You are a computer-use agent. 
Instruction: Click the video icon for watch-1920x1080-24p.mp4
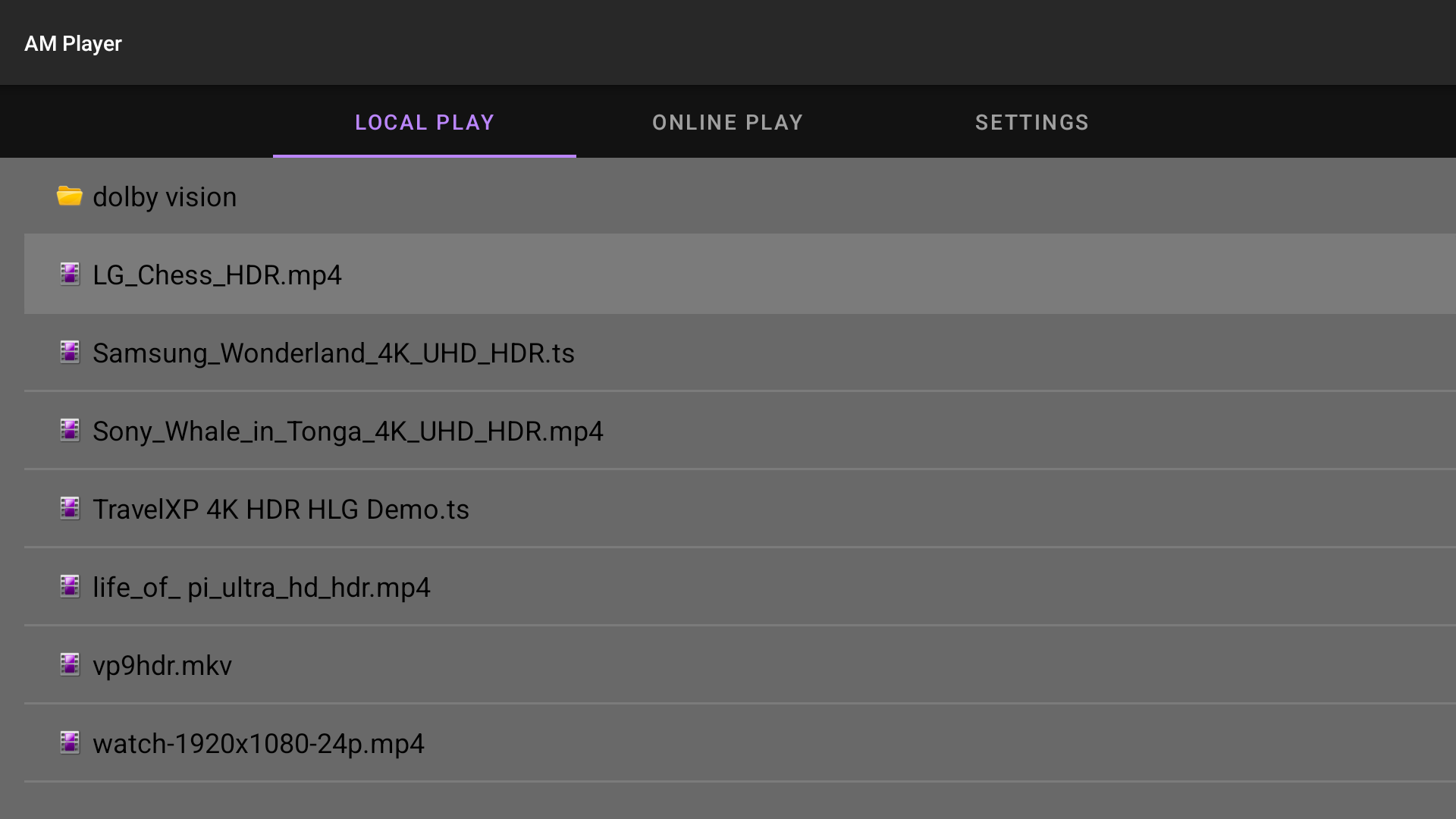70,742
